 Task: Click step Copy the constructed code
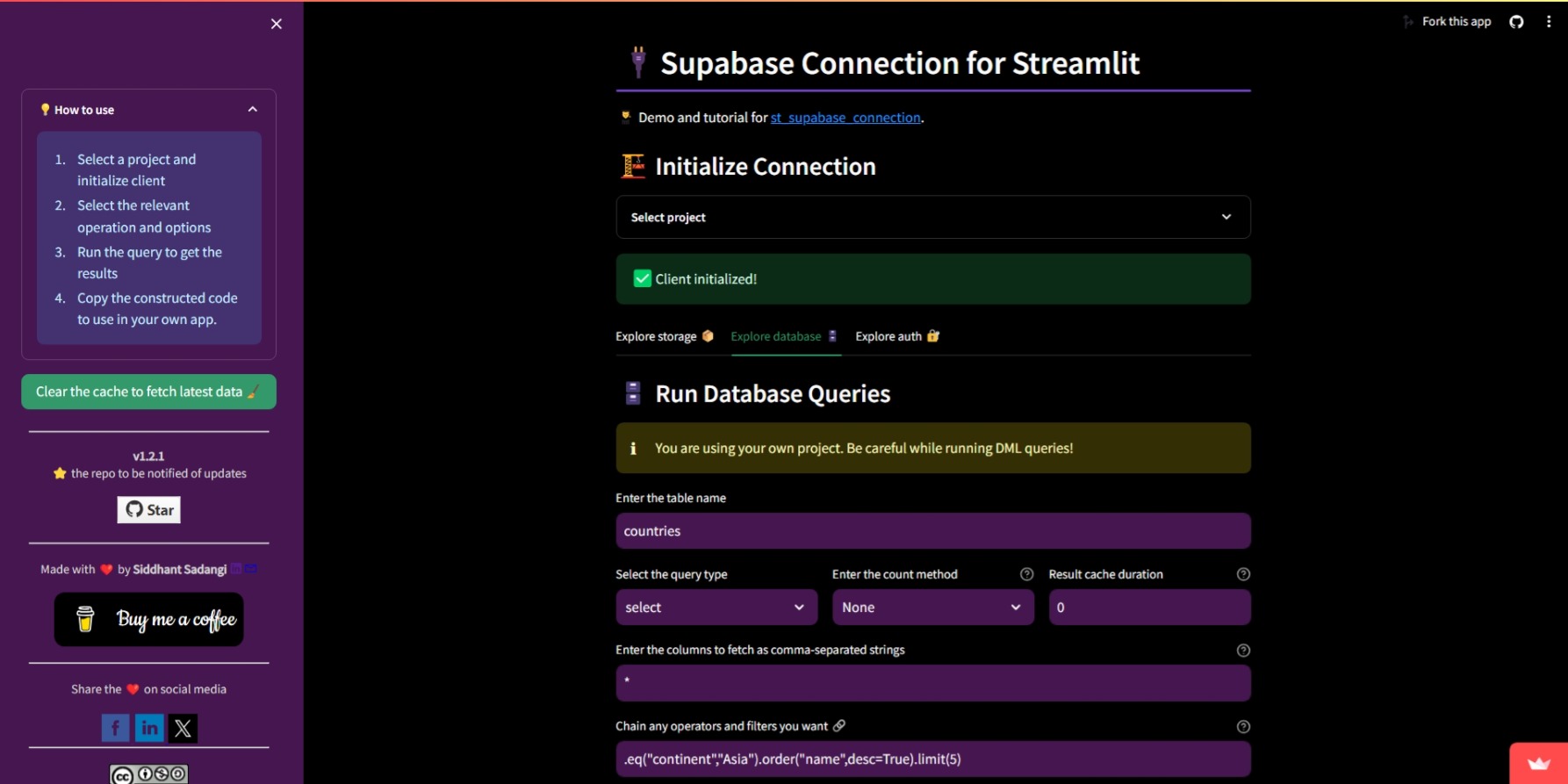(x=157, y=309)
